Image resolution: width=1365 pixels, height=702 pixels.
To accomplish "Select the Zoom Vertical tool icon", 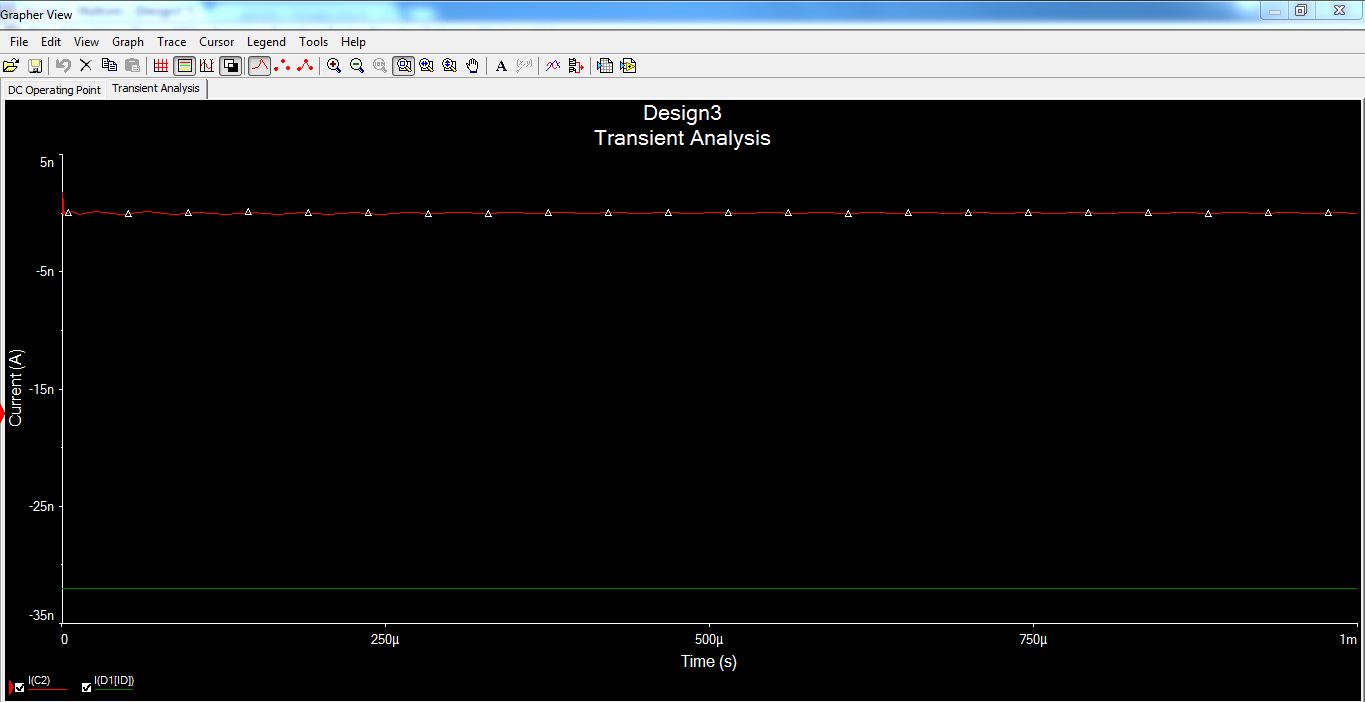I will (450, 66).
